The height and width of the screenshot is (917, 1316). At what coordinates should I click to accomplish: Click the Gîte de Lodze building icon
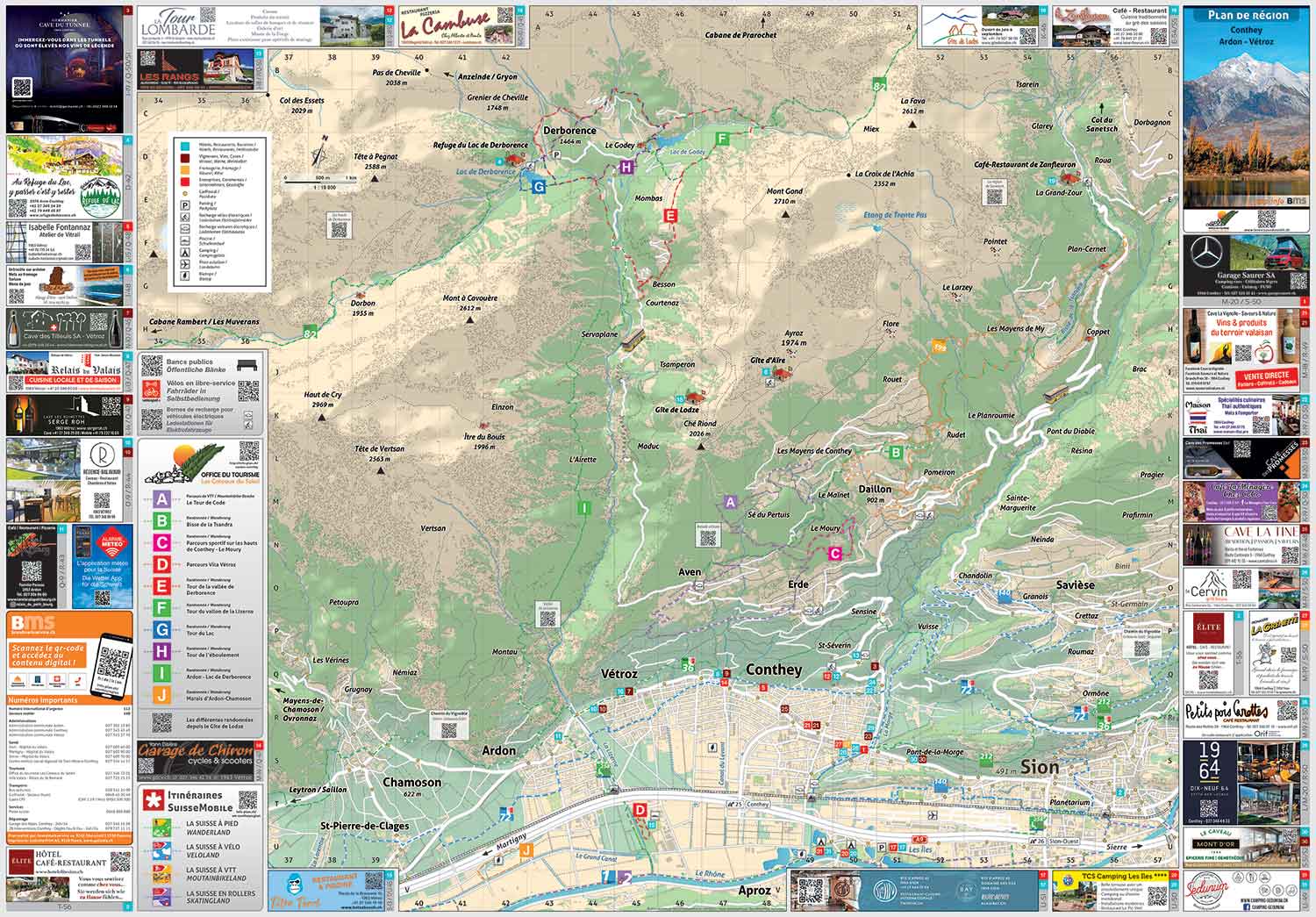pyautogui.click(x=694, y=398)
